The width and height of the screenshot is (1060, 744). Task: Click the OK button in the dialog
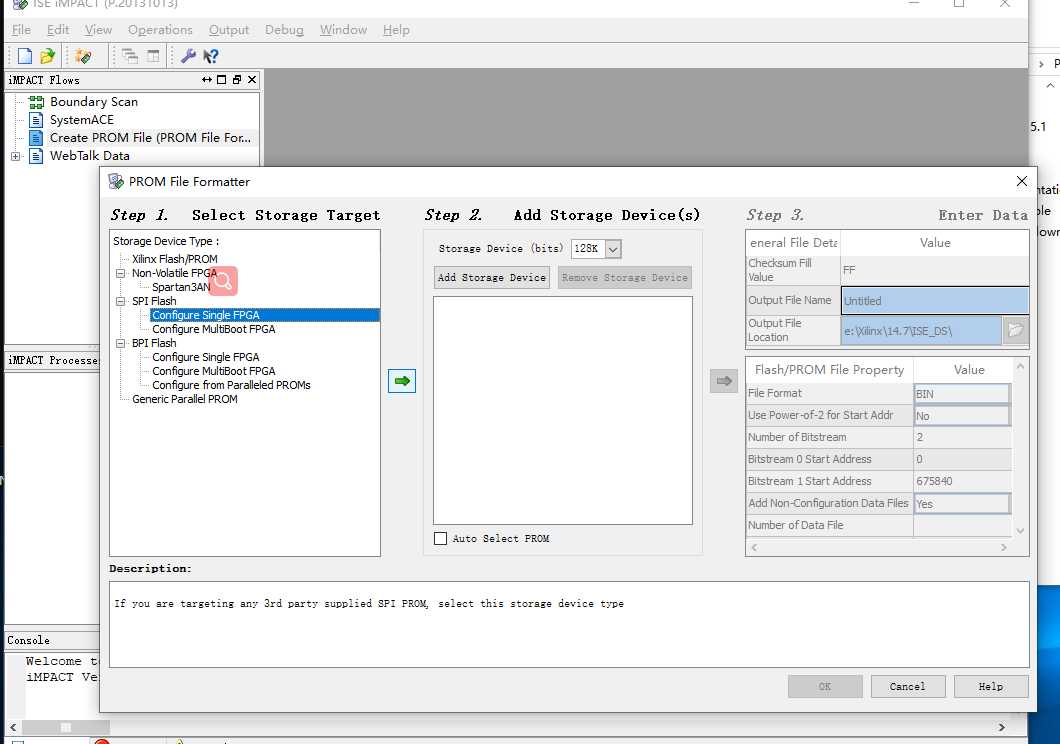pyautogui.click(x=825, y=687)
